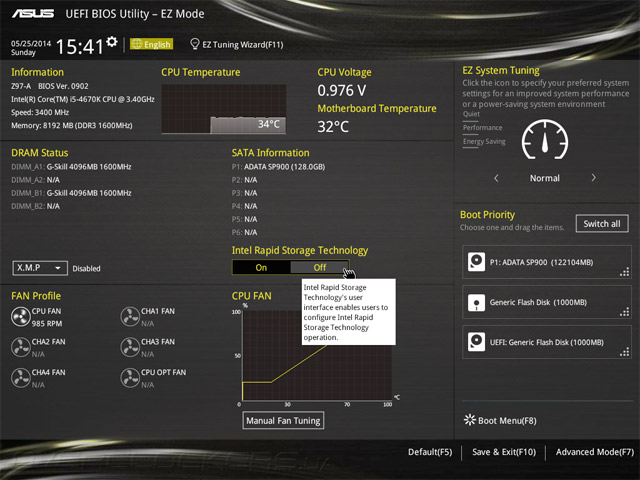Click the right chevron beside Normal tuning mode
The width and height of the screenshot is (640, 480).
coord(593,178)
